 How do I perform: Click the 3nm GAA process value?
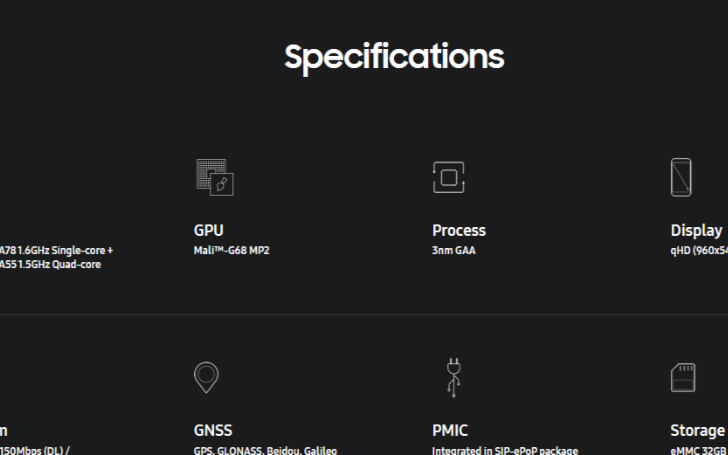pos(454,250)
